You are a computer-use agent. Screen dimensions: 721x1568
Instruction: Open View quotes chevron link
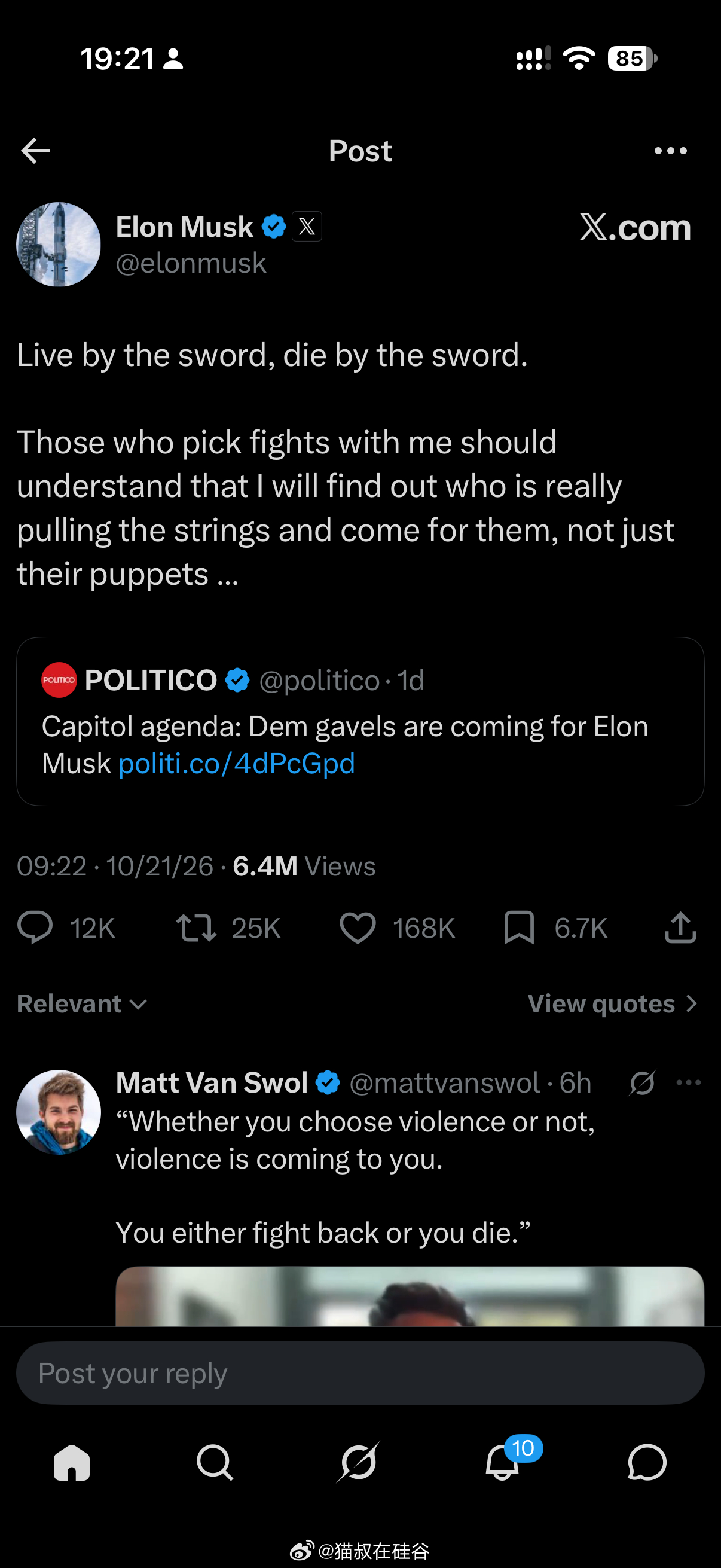[x=612, y=1003]
